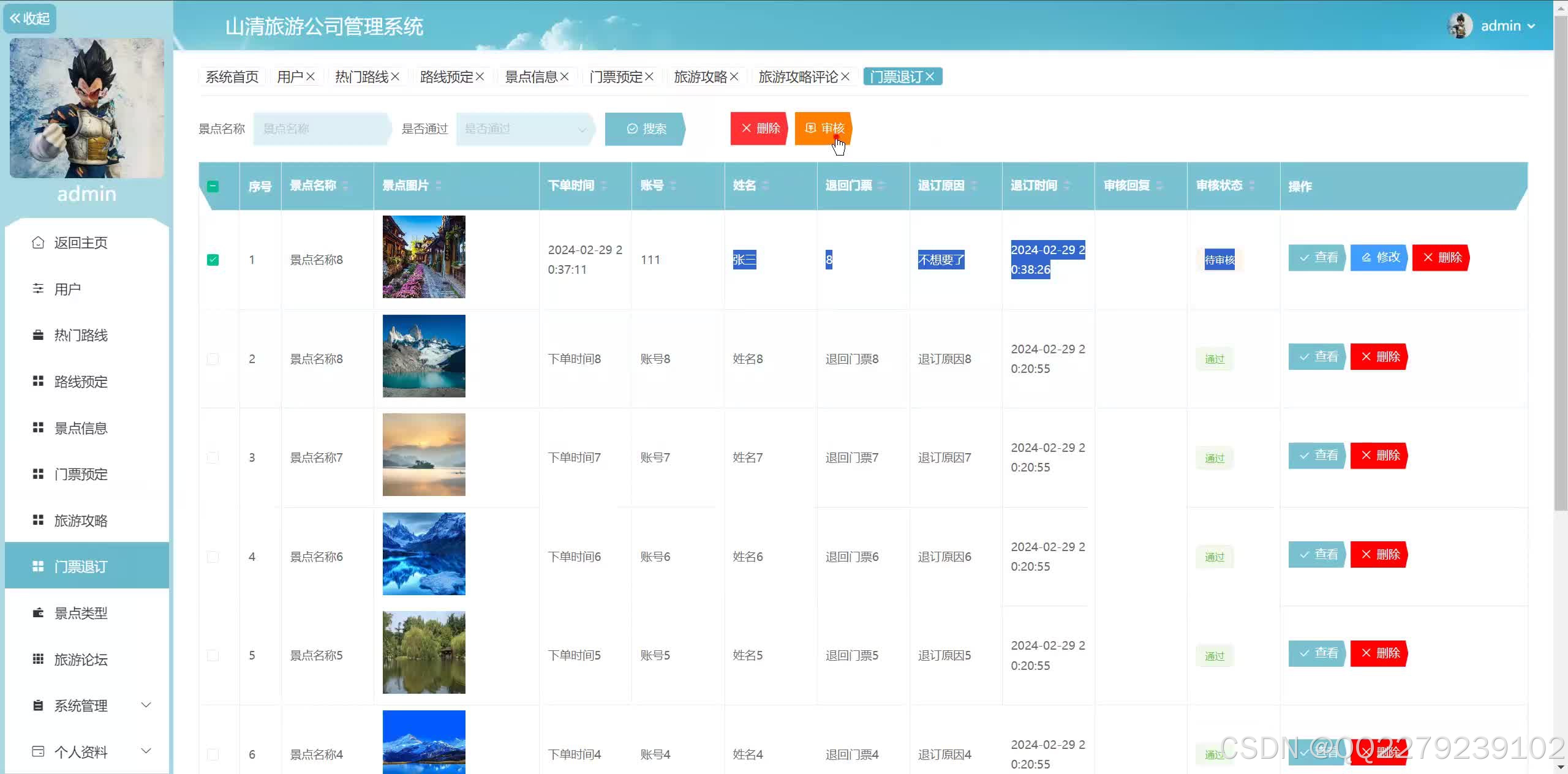Click the 景点名称 search input field
This screenshot has width=1568, height=774.
coord(320,129)
